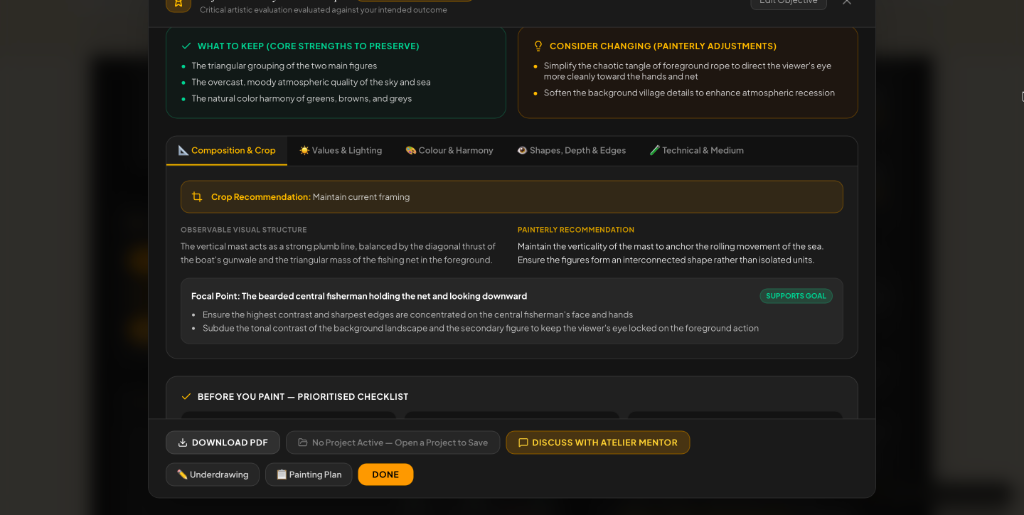Open the Underdrawing view

coord(212,475)
